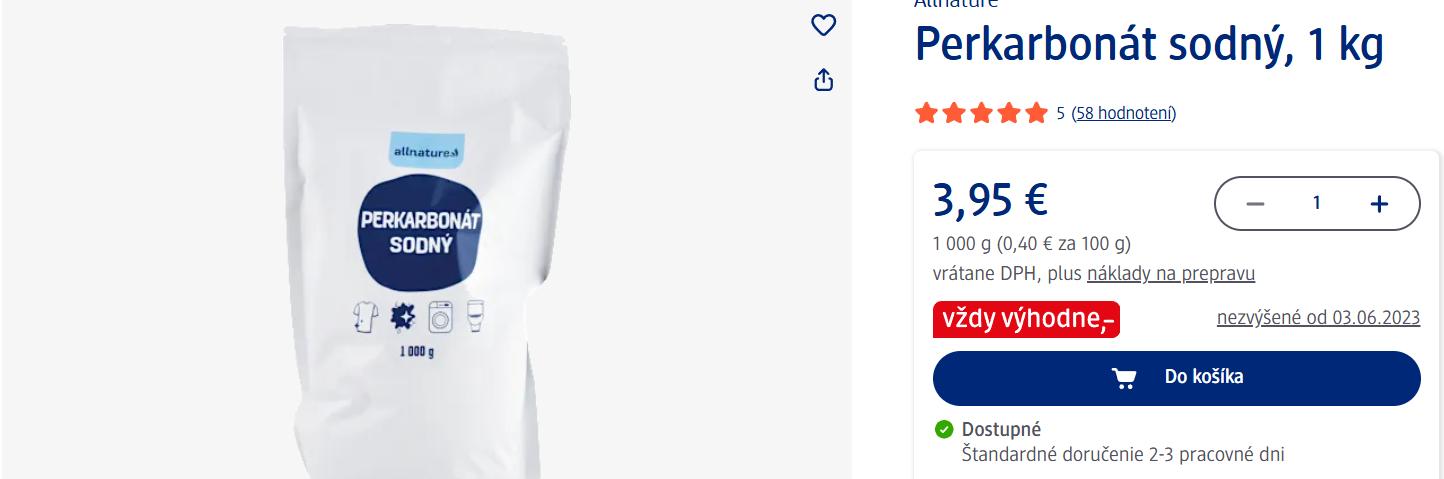Click Štandardné doručenie 2-3 pracovné dni text
Screen dimensions: 1444x479
point(1123,455)
